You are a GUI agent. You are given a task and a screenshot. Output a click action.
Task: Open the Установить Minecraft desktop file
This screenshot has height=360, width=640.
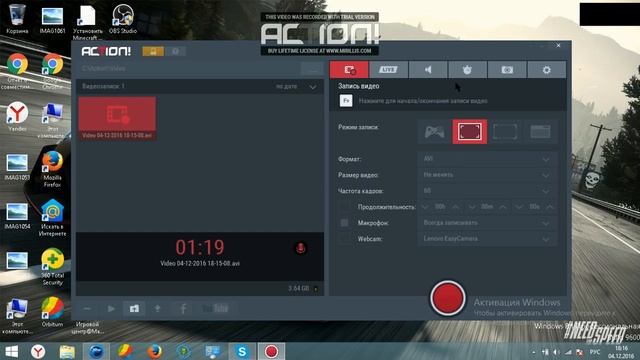[x=87, y=21]
